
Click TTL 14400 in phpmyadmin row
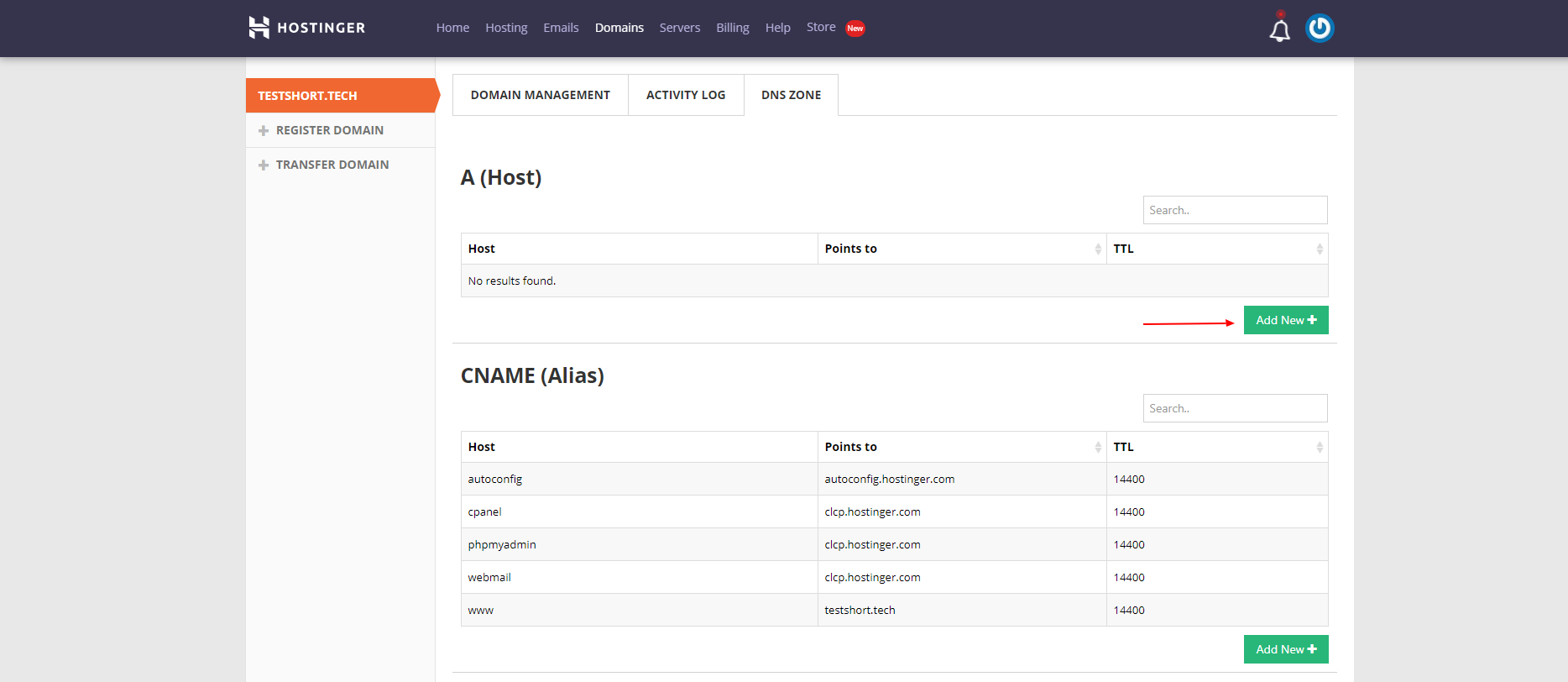point(1129,544)
